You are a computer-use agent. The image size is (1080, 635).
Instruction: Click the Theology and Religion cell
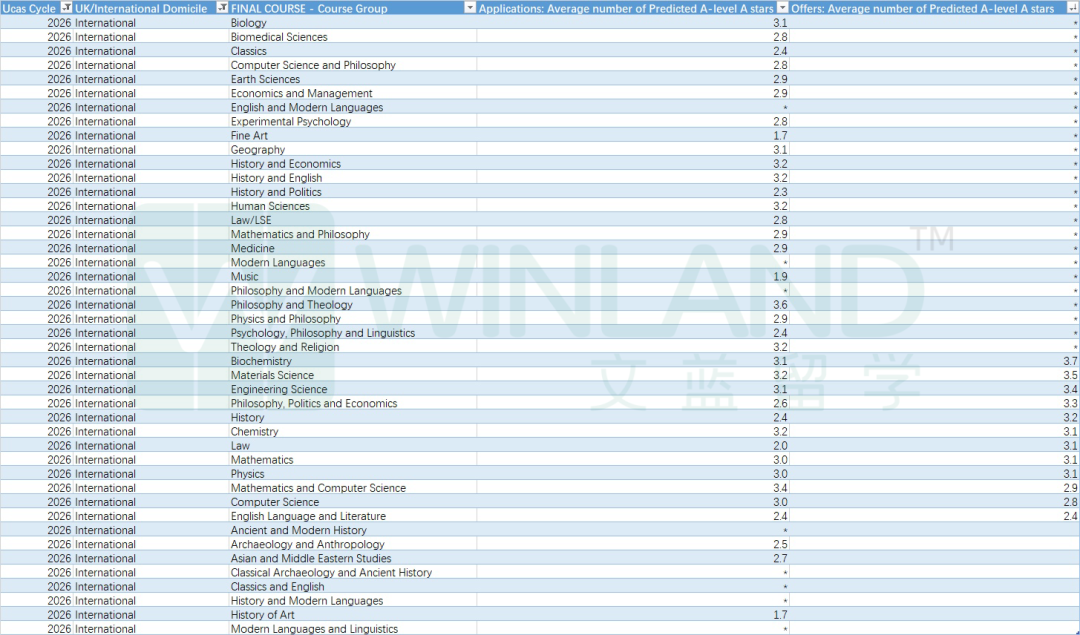(353, 347)
